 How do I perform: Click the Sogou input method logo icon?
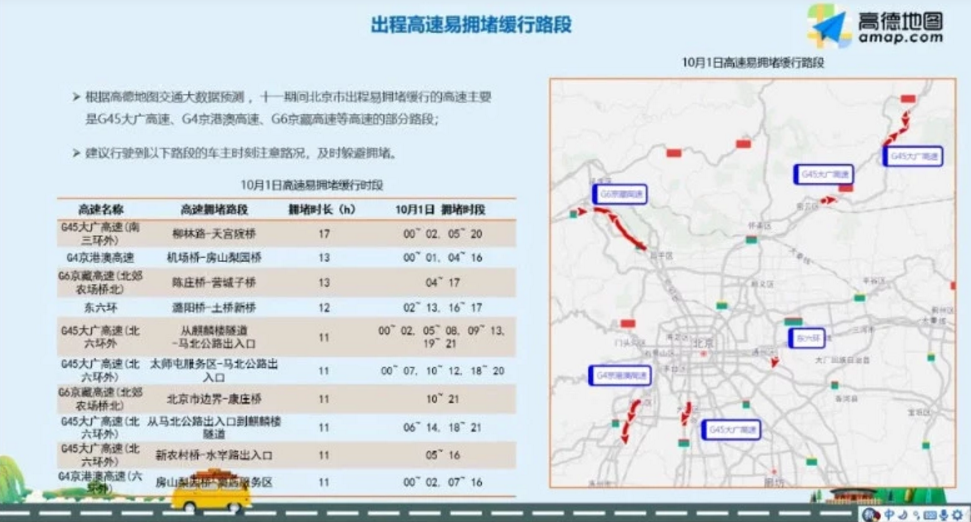(868, 514)
